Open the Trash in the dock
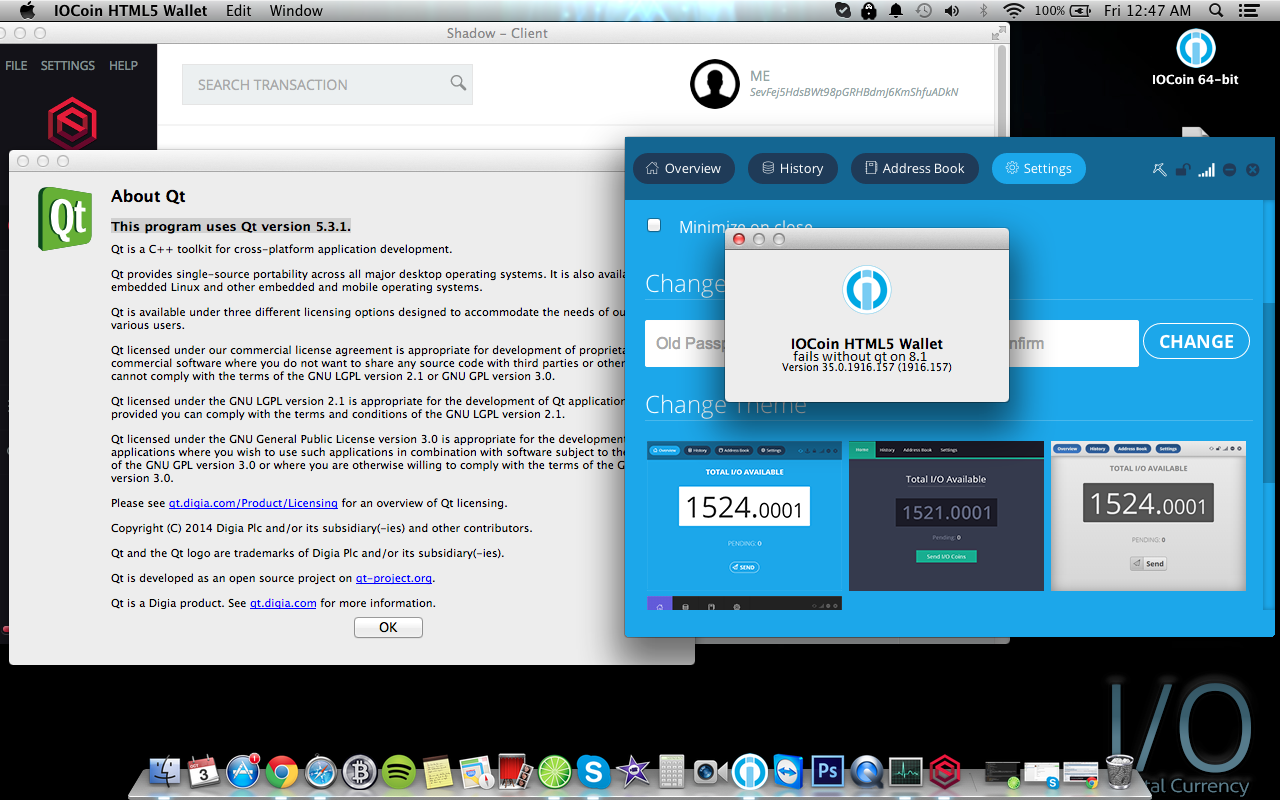 1119,771
